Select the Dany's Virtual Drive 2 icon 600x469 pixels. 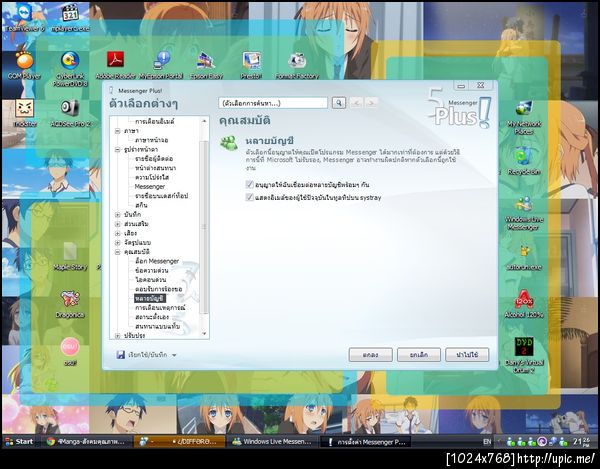(x=524, y=356)
